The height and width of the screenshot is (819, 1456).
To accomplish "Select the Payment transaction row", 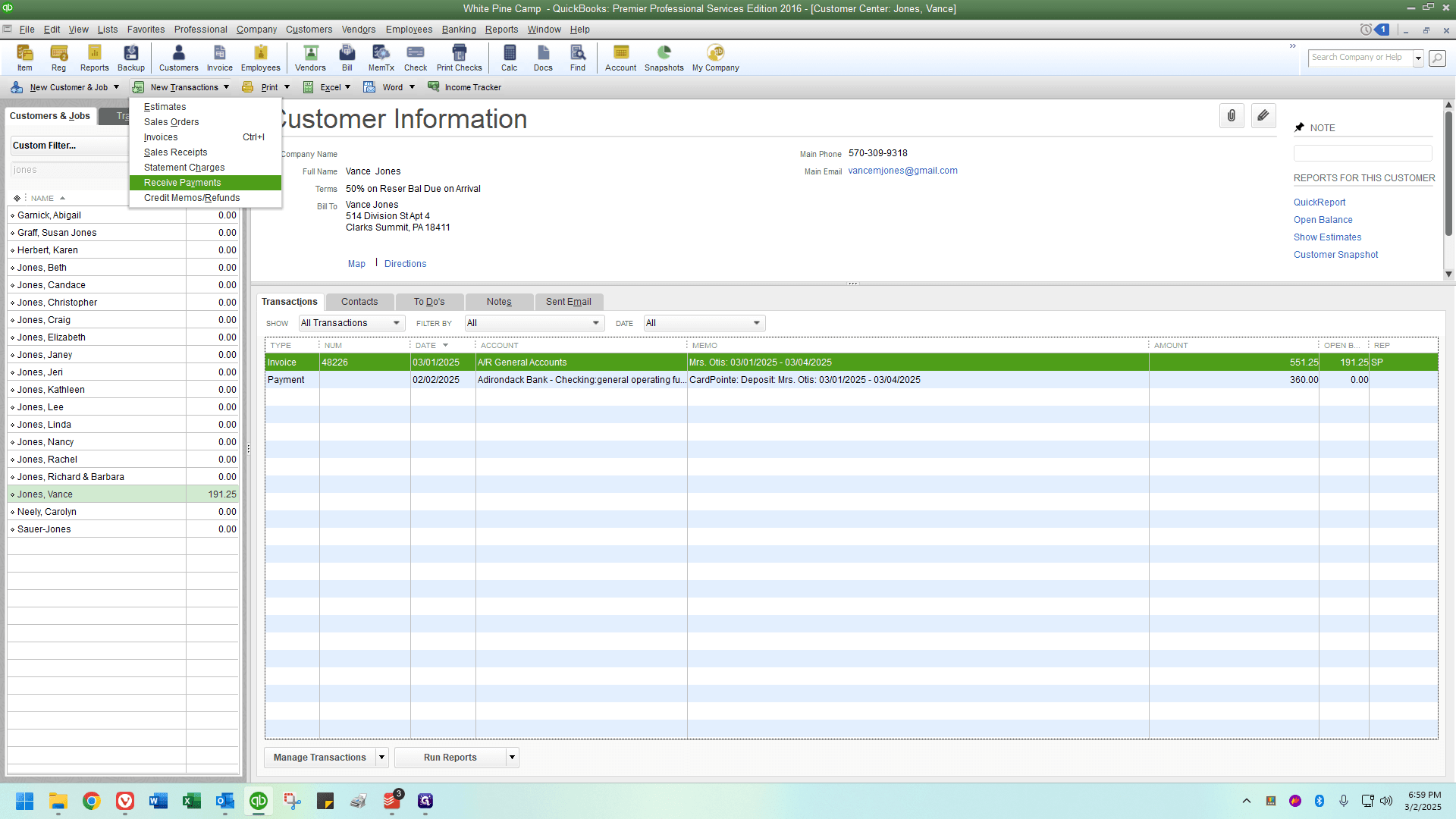I will (x=851, y=380).
